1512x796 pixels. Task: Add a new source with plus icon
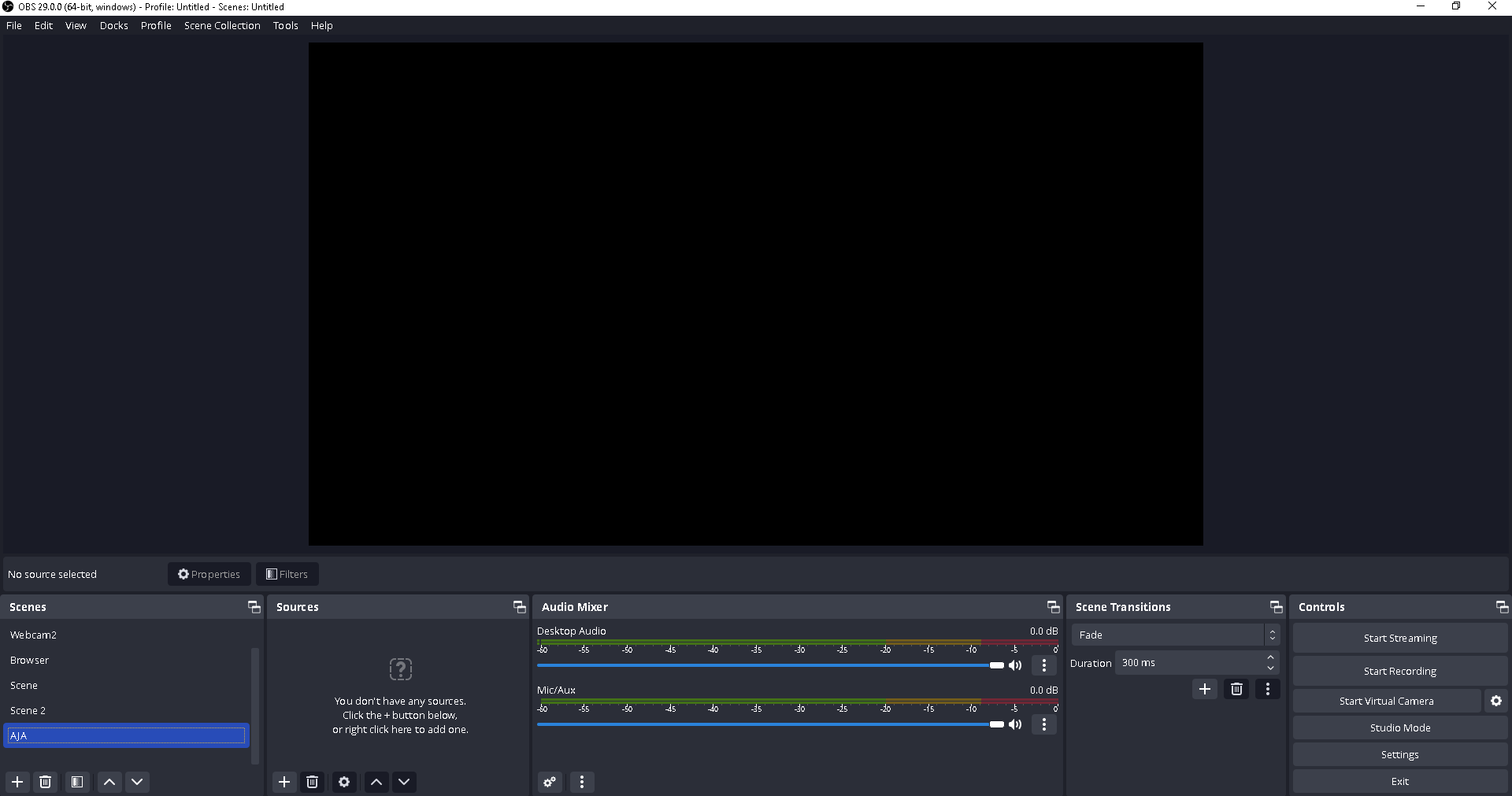[x=284, y=782]
